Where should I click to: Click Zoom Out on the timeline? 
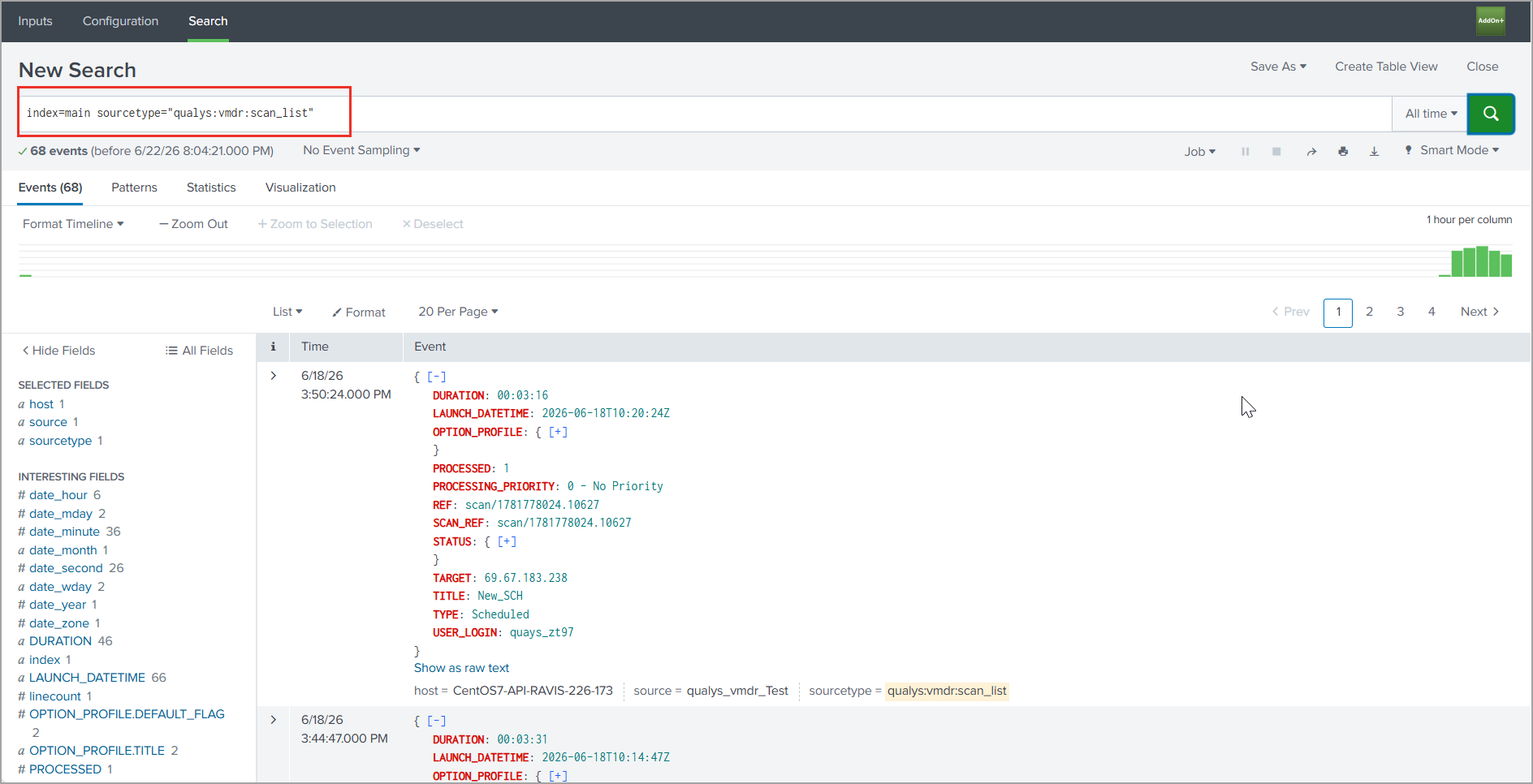coord(193,224)
